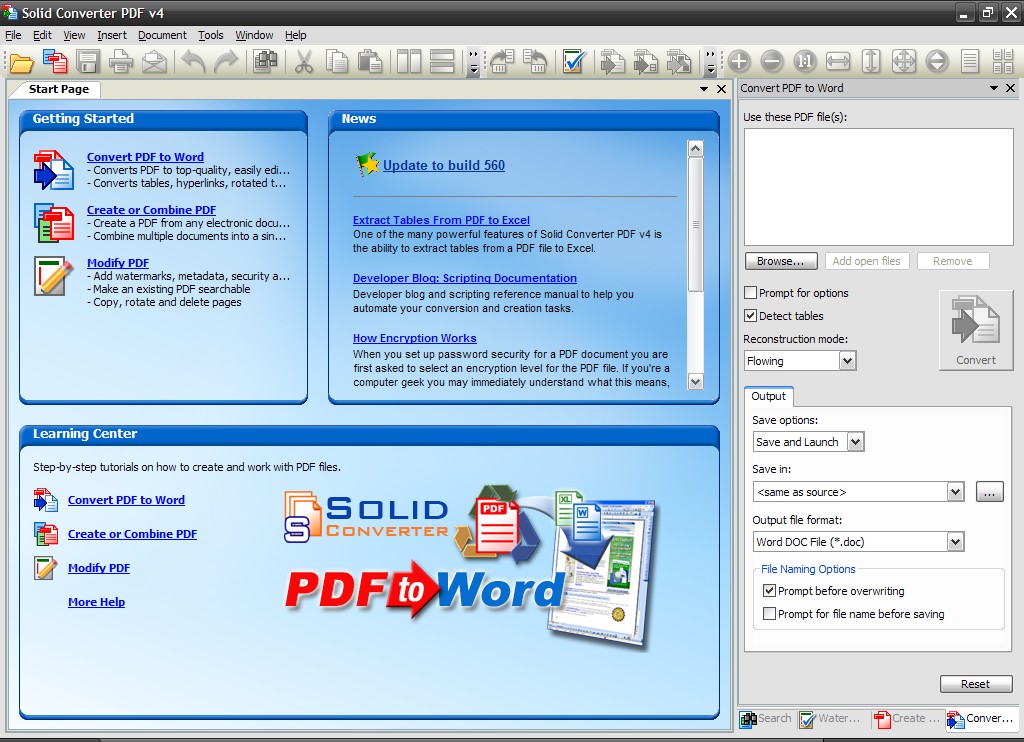Click the Create or Combine PDF icon in Getting Started

coord(54,223)
